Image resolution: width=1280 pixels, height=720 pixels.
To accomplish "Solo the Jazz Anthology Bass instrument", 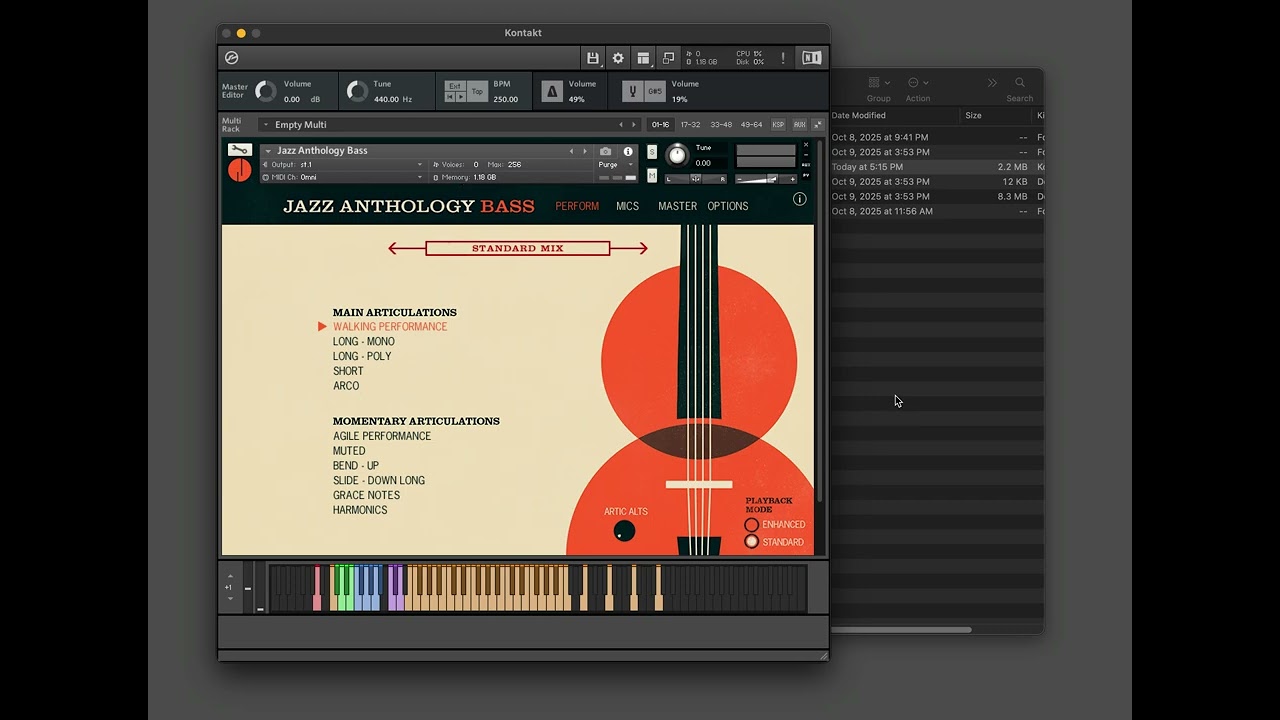I will [652, 152].
